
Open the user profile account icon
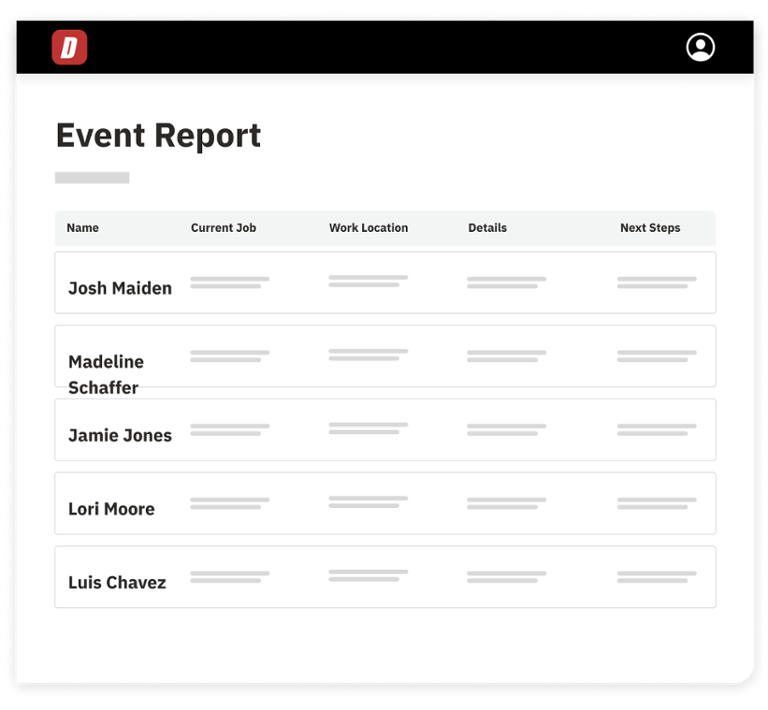click(700, 47)
